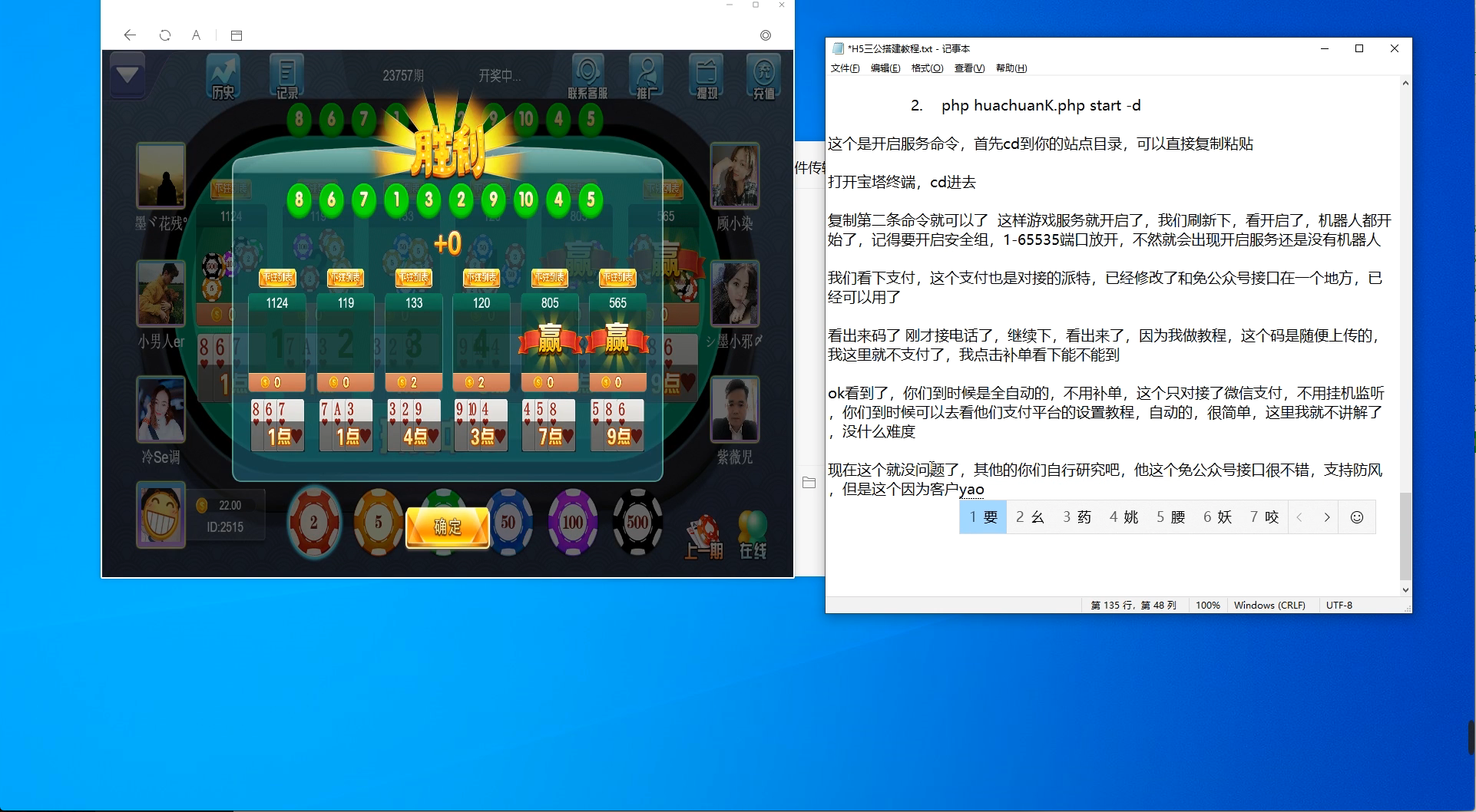Open 帮助(H) menu in Notepad
Image resolution: width=1476 pixels, height=812 pixels.
point(1011,68)
